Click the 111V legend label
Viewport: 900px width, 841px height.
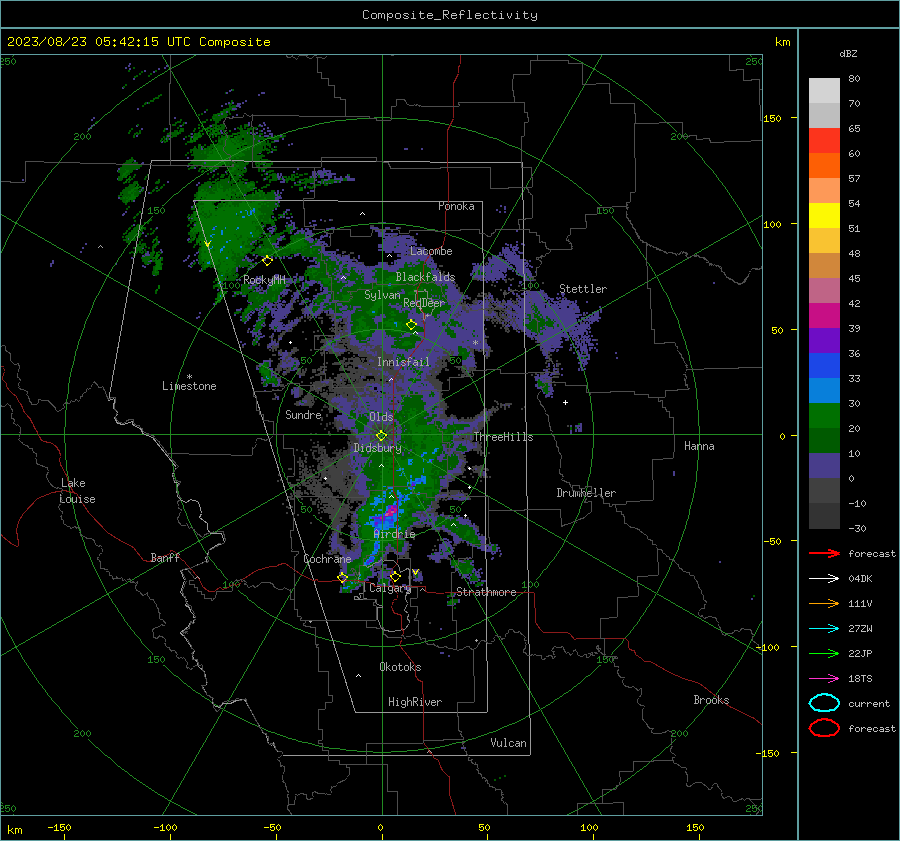(x=860, y=603)
